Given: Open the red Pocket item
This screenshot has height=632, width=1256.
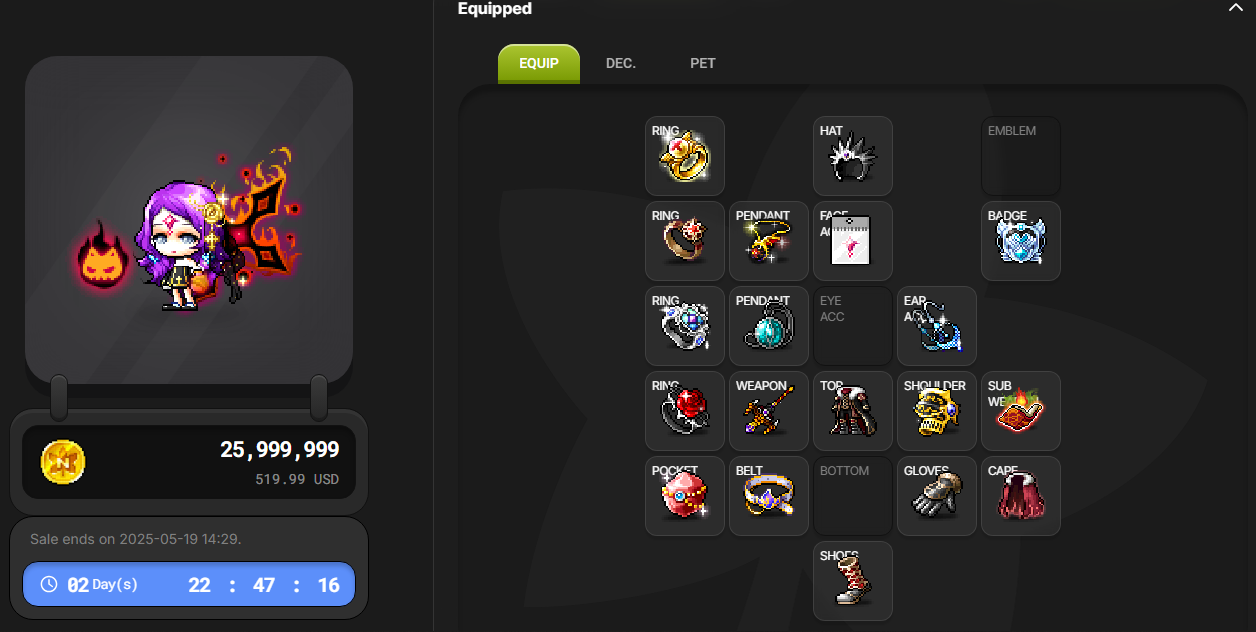Looking at the screenshot, I should (685, 496).
